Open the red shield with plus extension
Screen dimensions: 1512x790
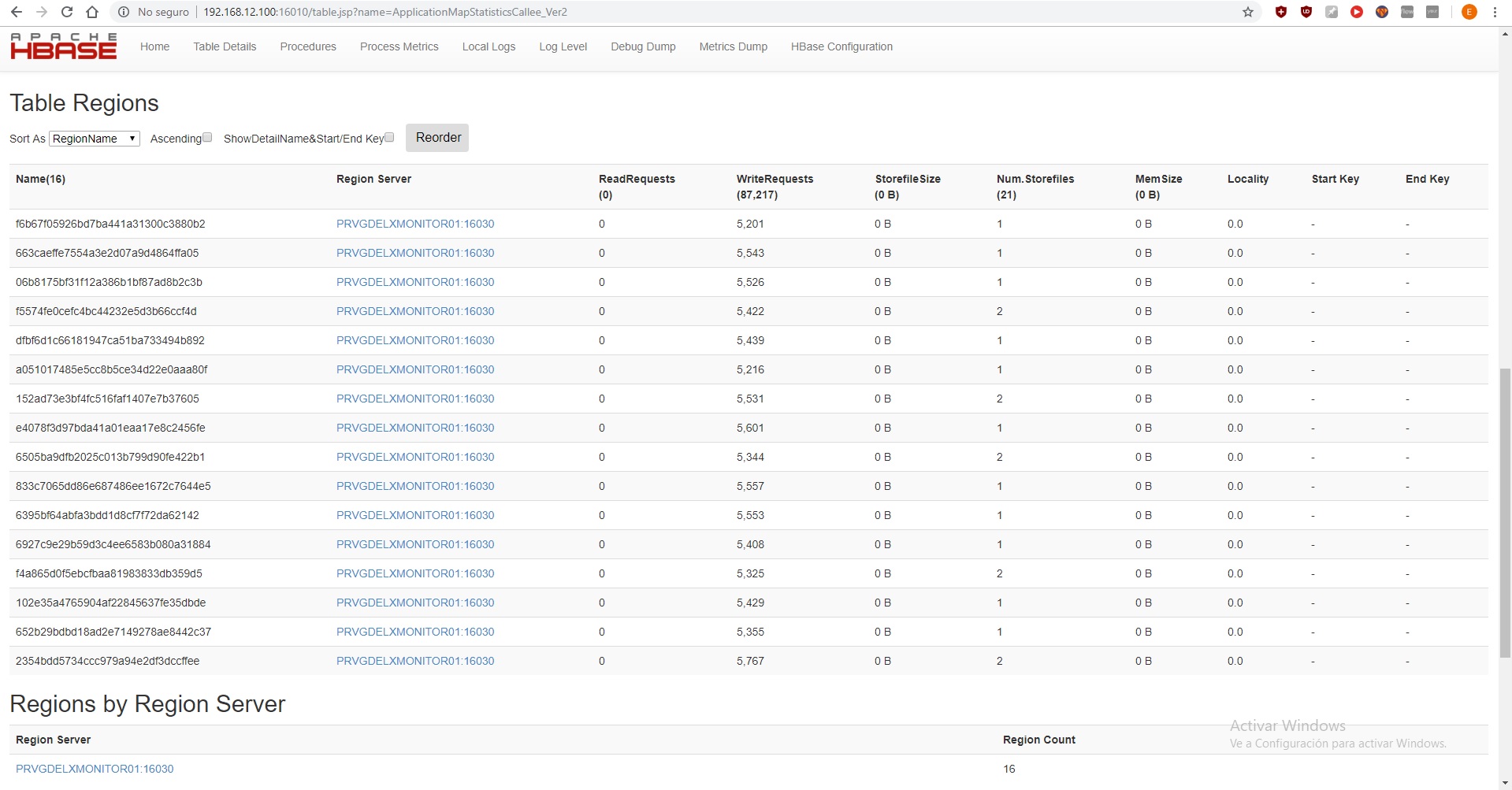[1281, 12]
